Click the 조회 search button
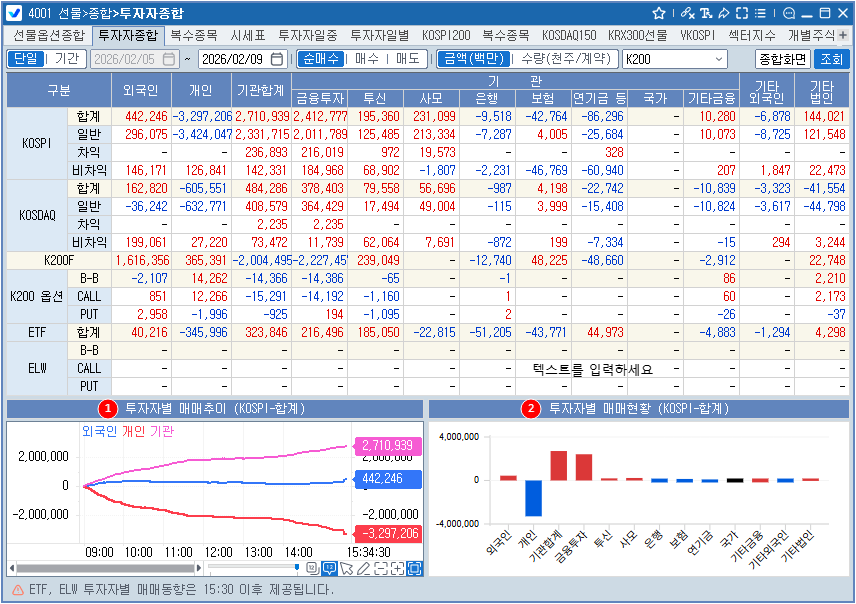 point(831,59)
